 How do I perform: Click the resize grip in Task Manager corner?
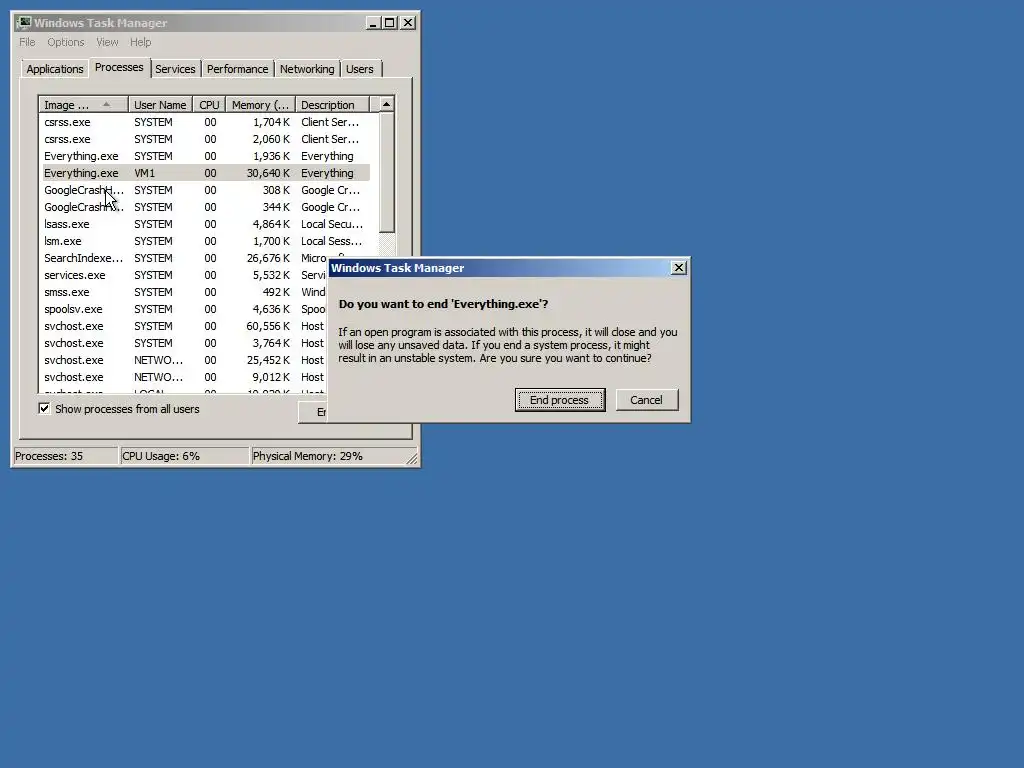pos(412,459)
